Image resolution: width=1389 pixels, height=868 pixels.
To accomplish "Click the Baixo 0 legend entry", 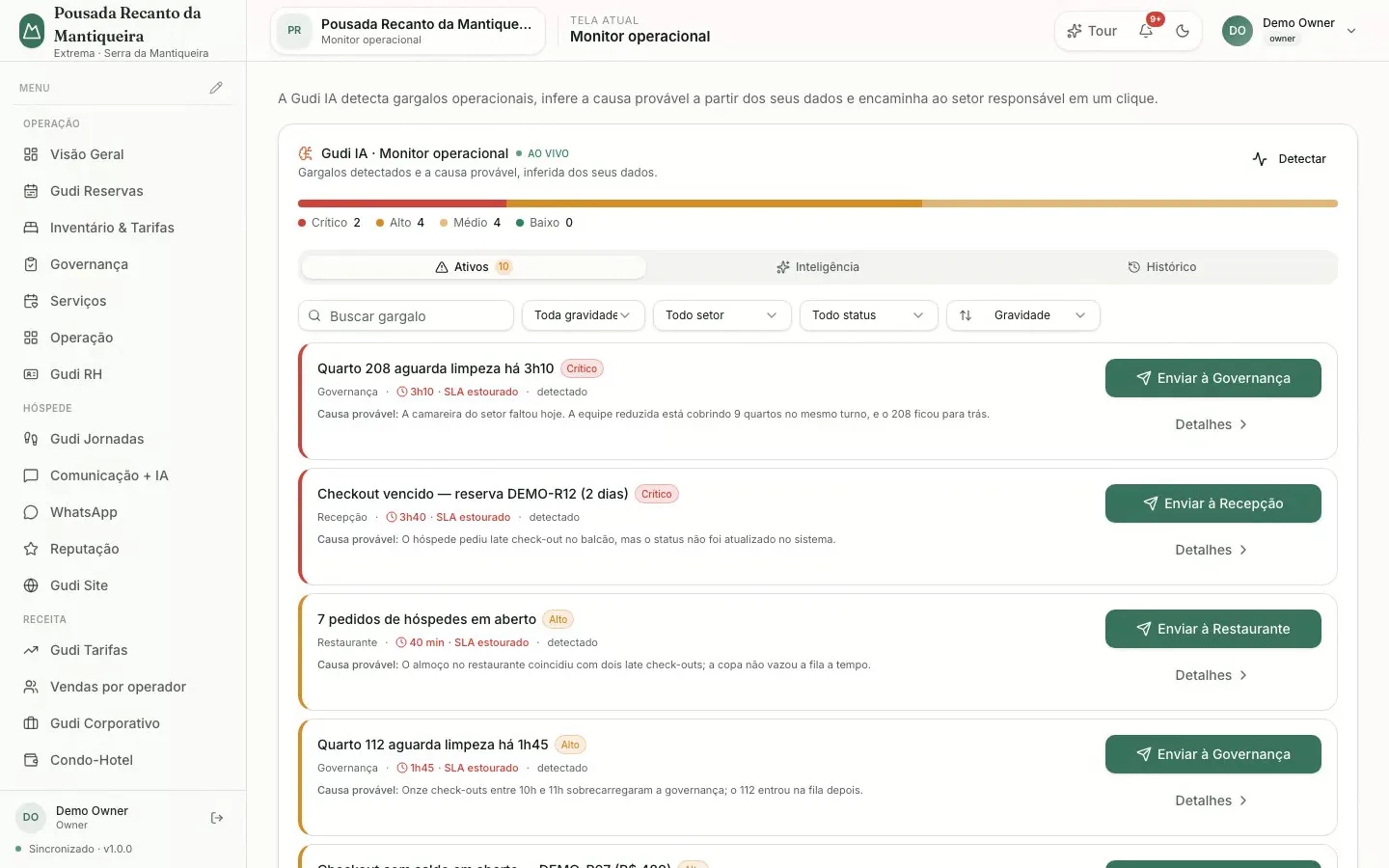I will point(545,223).
